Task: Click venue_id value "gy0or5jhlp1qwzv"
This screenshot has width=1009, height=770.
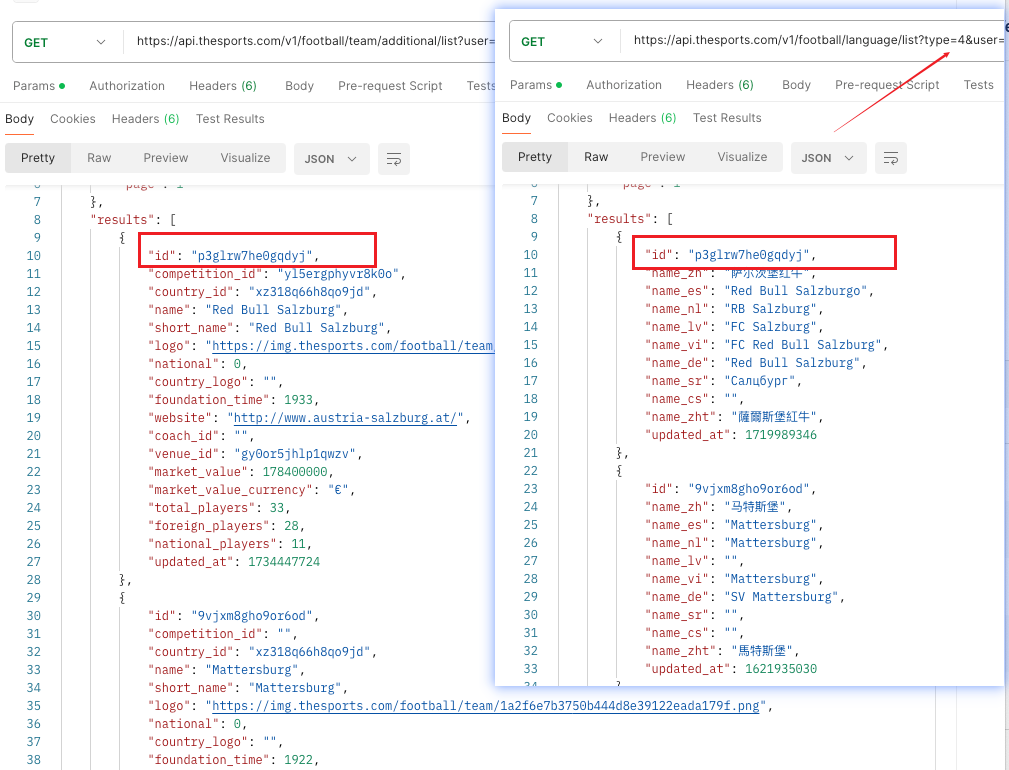Action: (295, 454)
